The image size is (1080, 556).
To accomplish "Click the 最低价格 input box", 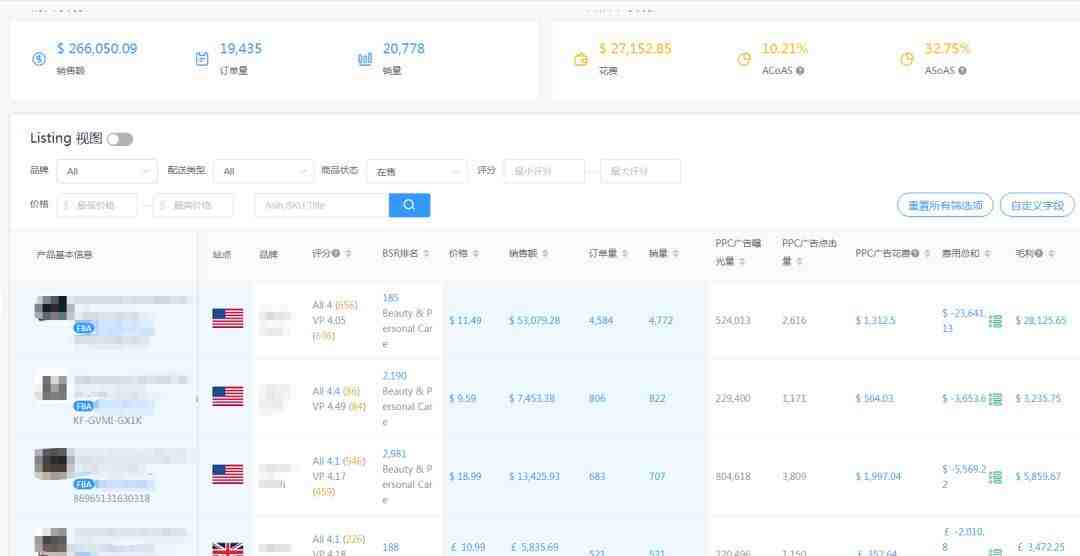I will [x=100, y=205].
